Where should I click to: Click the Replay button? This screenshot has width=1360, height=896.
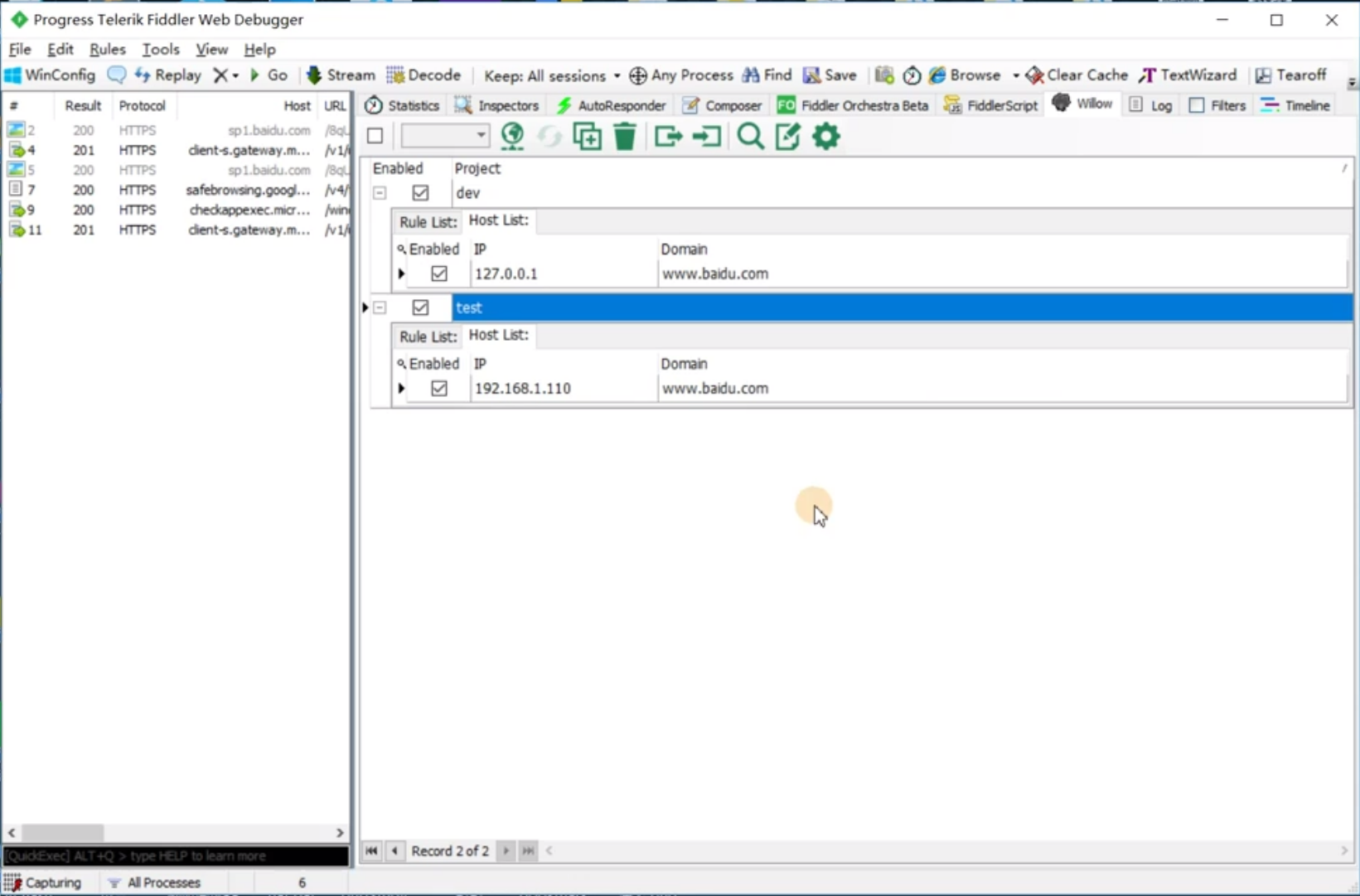click(168, 75)
